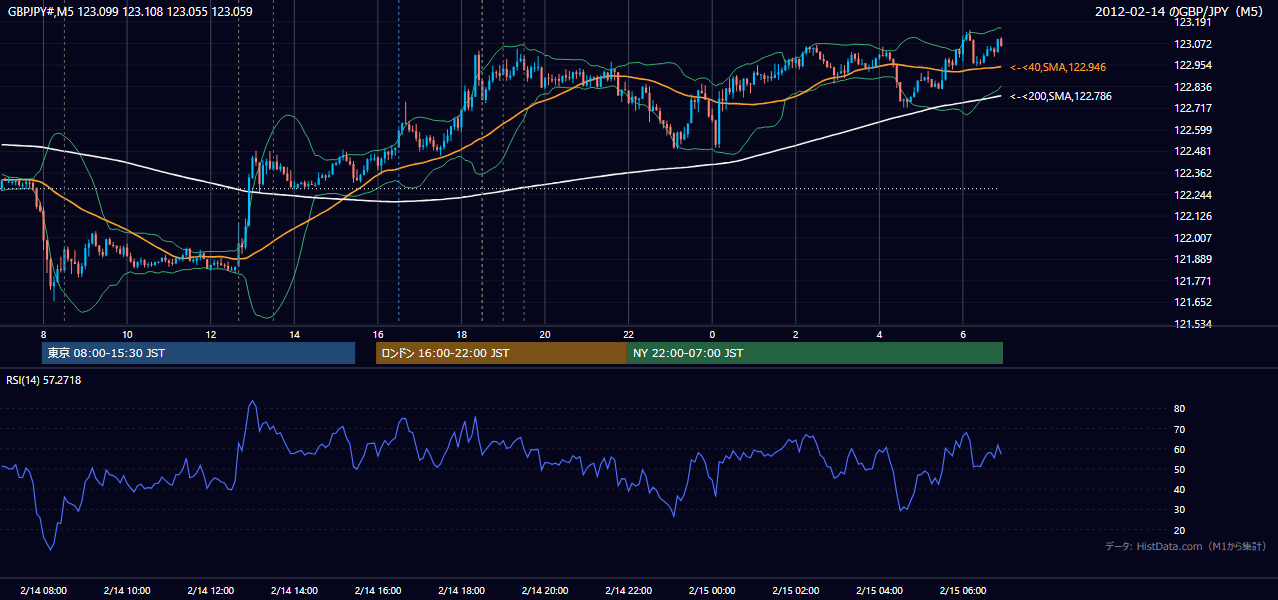Click RSI scale value 80

[1180, 409]
